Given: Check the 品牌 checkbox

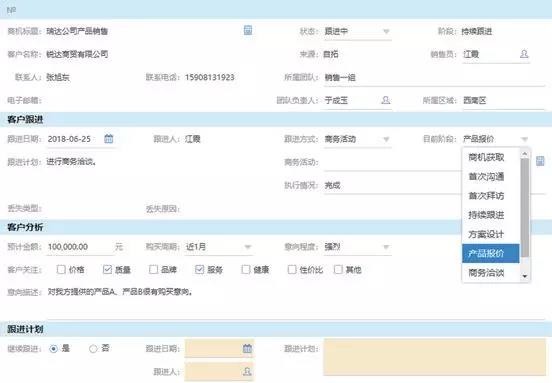Looking at the screenshot, I should [x=153, y=269].
